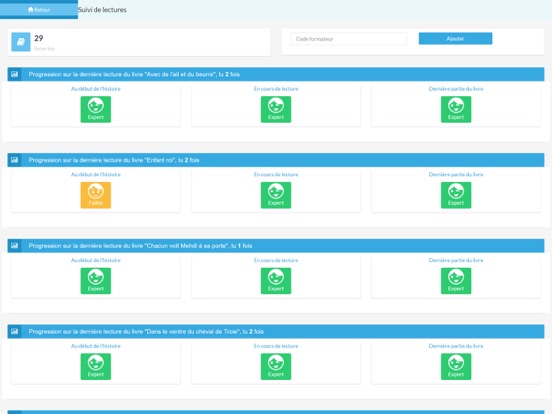552x414 pixels.
Task: Click 'Au début de l'histoire' label for 'cheval de Troie'
Action: coord(96,346)
